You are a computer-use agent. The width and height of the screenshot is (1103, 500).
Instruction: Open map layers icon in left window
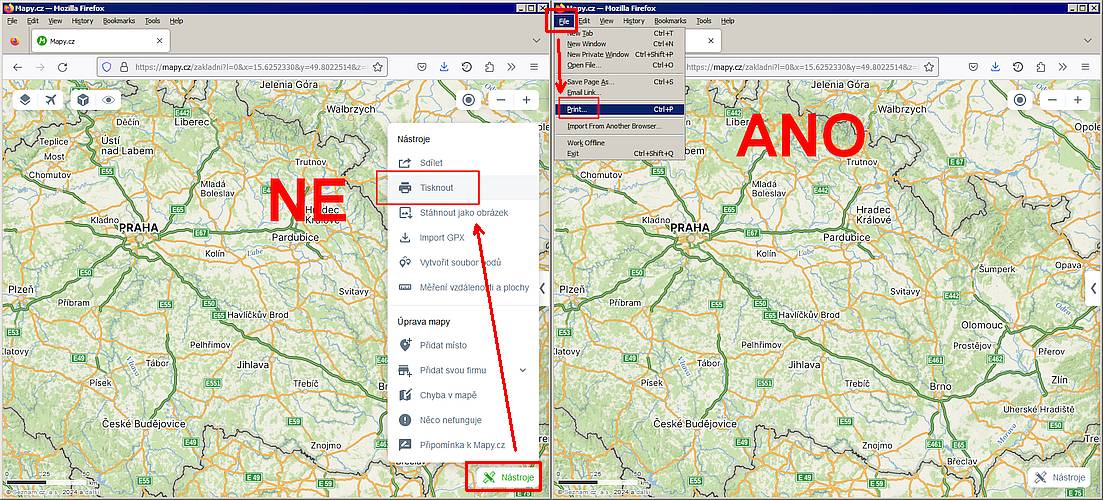25,100
